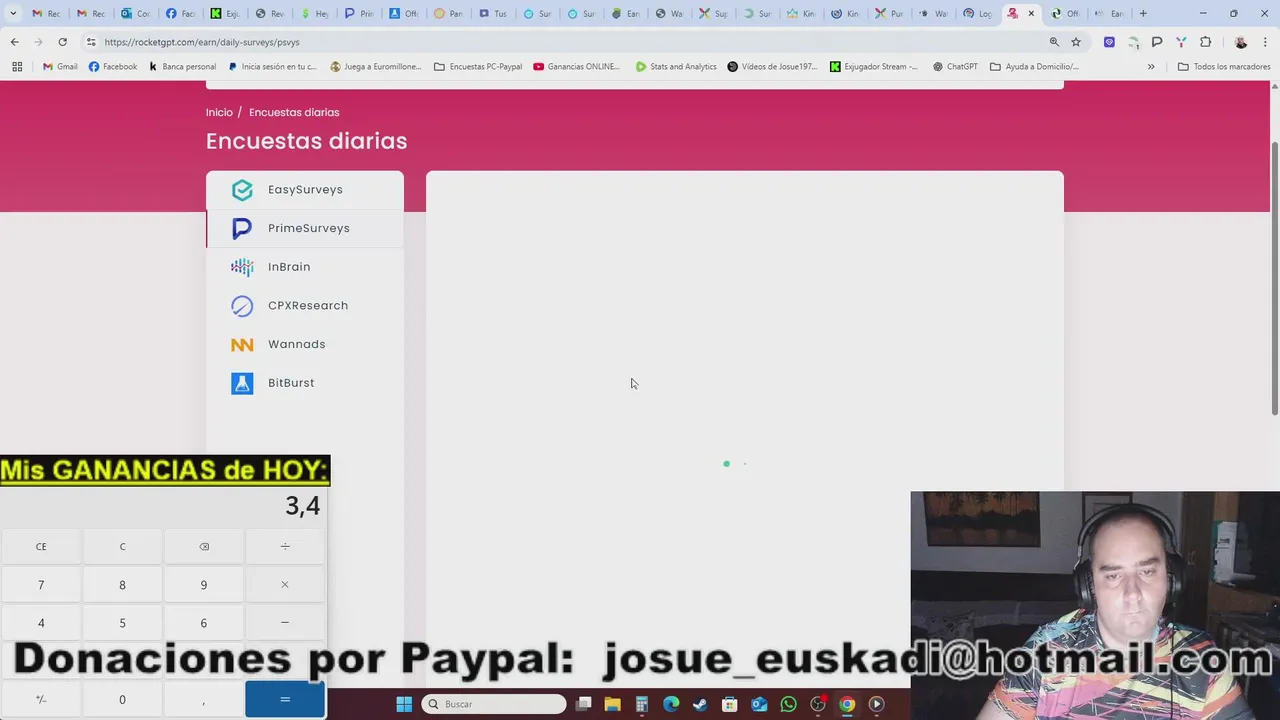Open Calculator from the taskbar
Image resolution: width=1280 pixels, height=720 pixels.
pos(642,704)
